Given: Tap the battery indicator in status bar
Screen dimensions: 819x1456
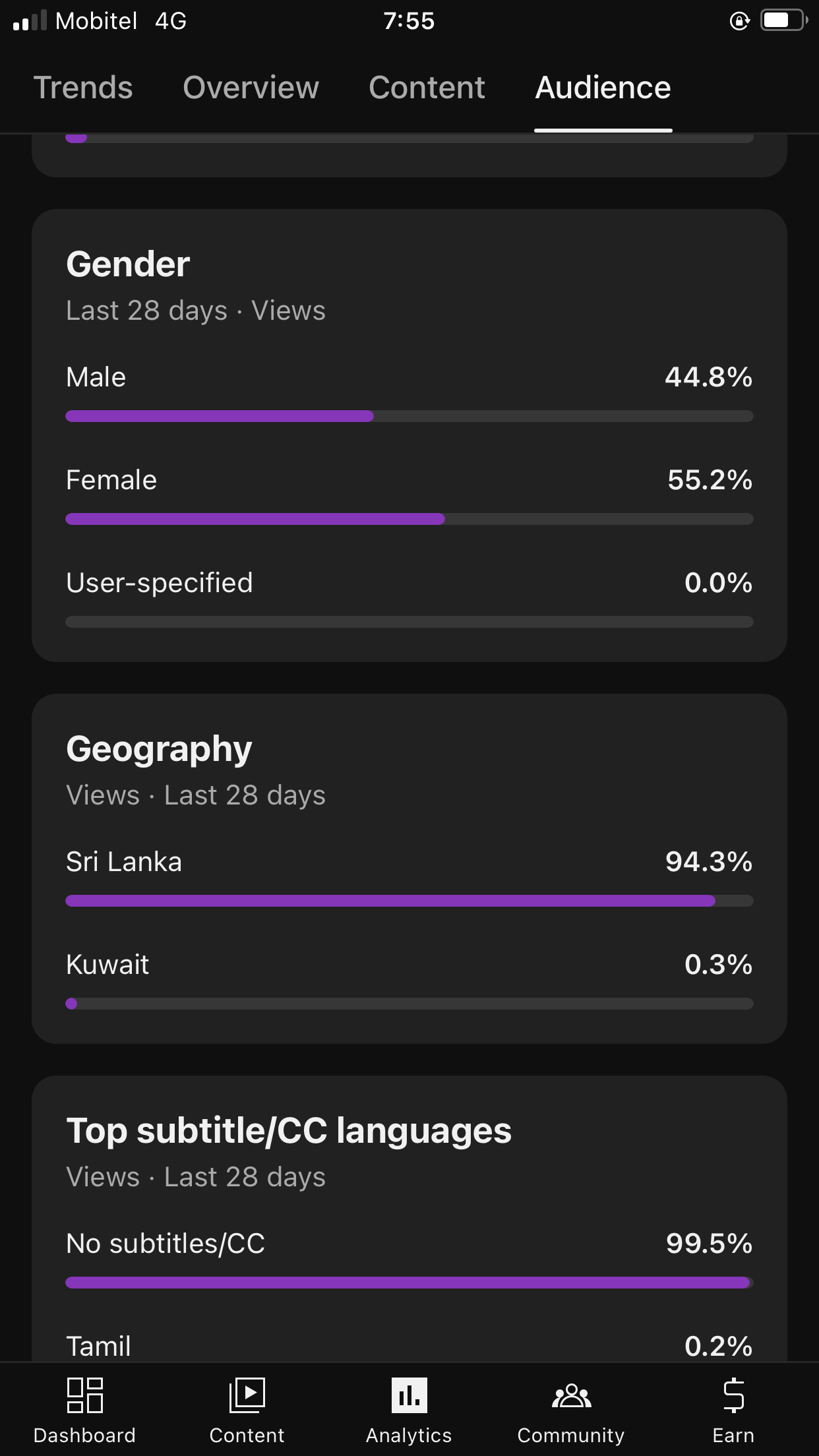Looking at the screenshot, I should point(783,21).
